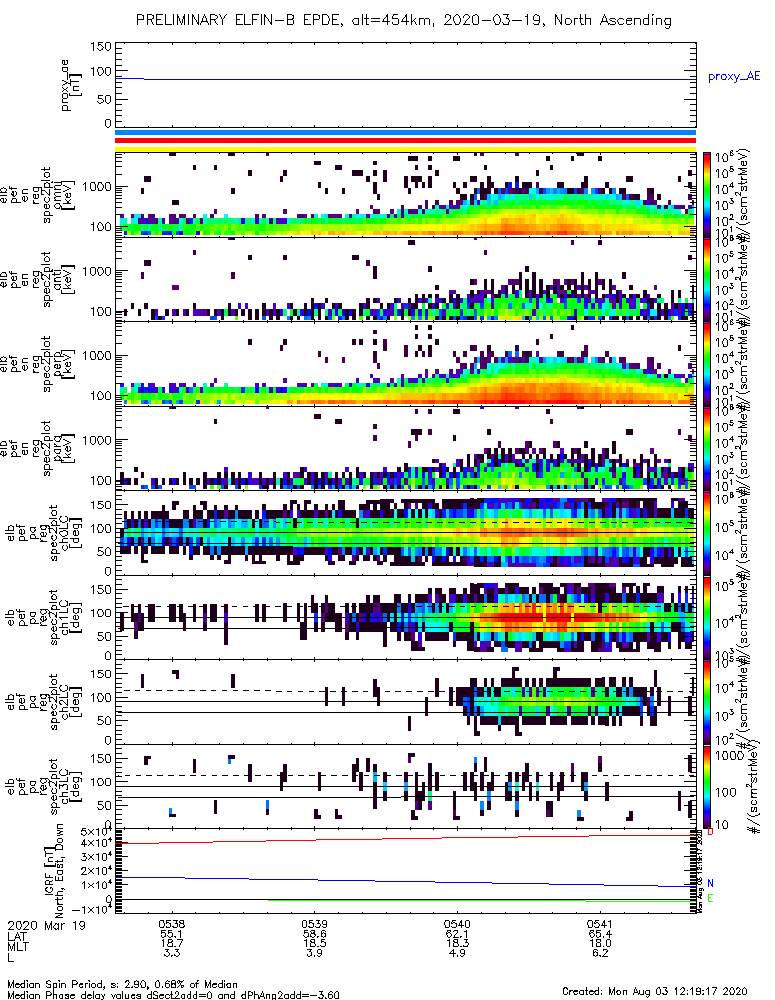The image size is (775, 1000).
Task: Pick the blue horizontal status bar
Action: 405,133
